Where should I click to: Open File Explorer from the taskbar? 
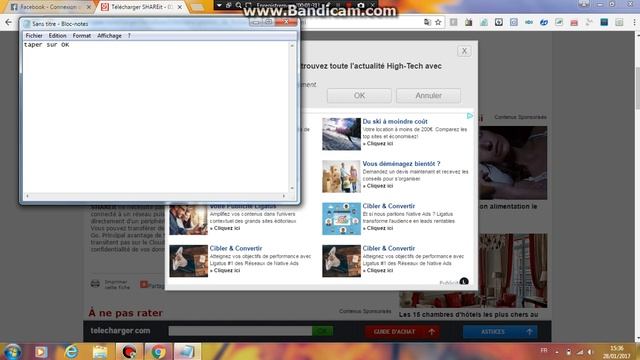pos(100,351)
